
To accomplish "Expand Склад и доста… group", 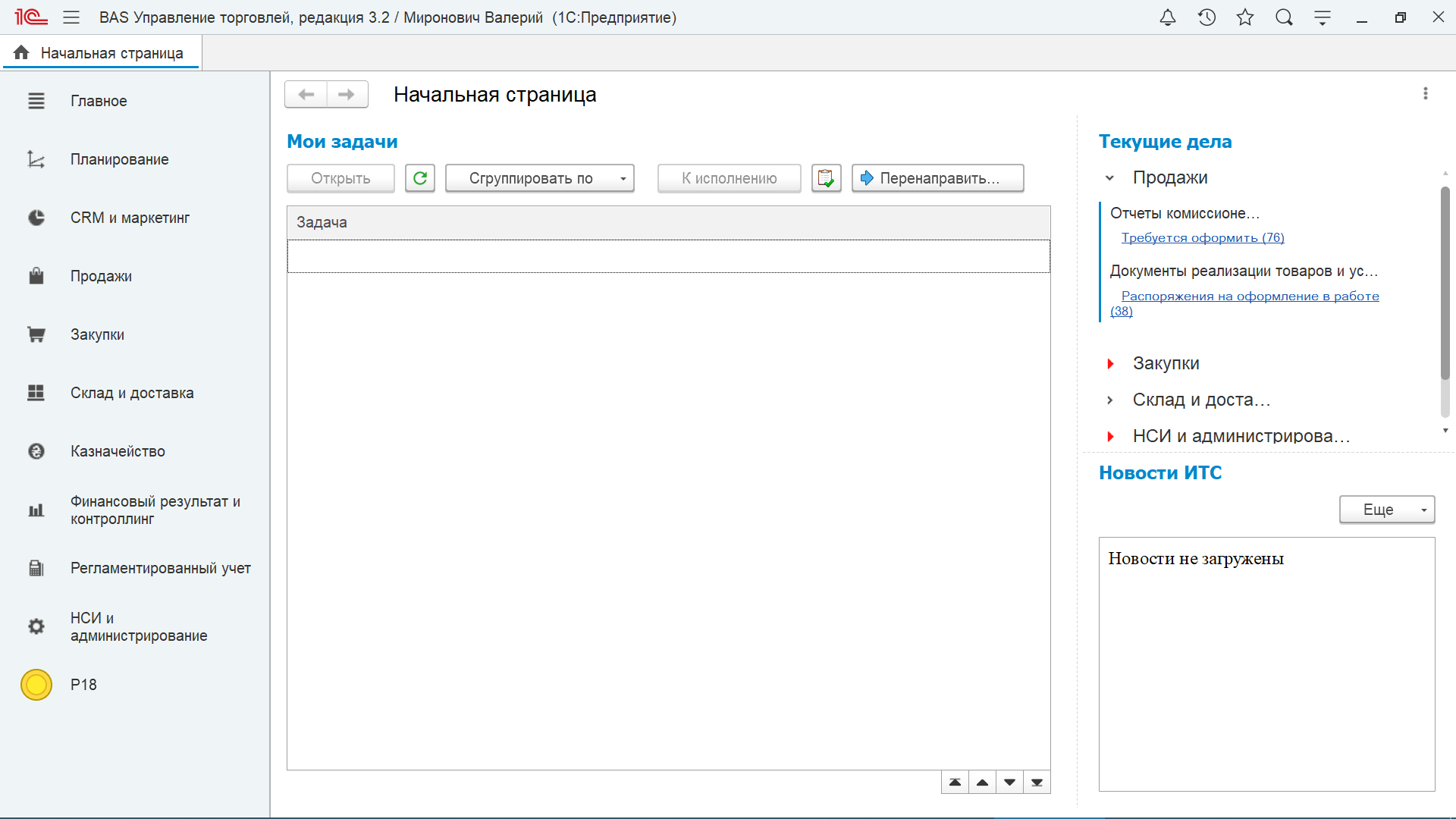I will point(1110,400).
